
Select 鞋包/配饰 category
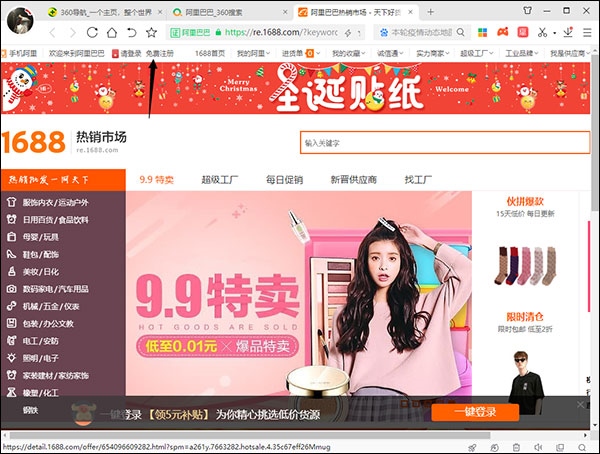click(41, 255)
